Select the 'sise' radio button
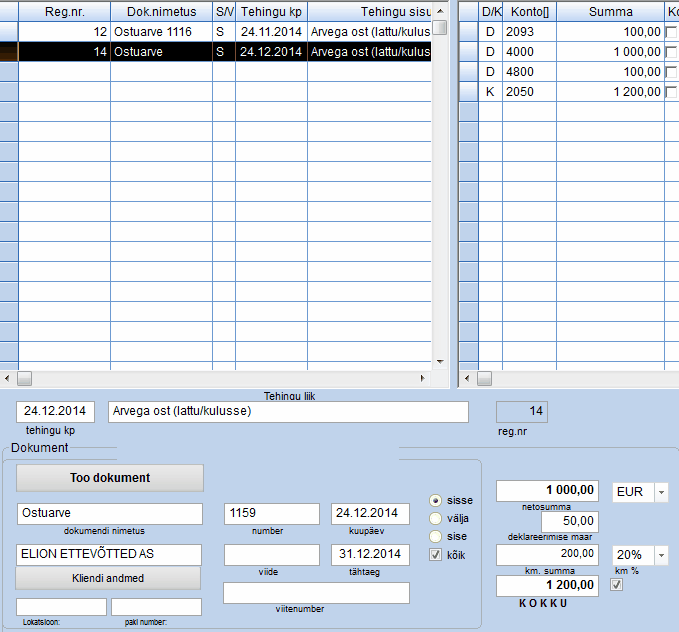The image size is (679, 632). pyautogui.click(x=435, y=537)
